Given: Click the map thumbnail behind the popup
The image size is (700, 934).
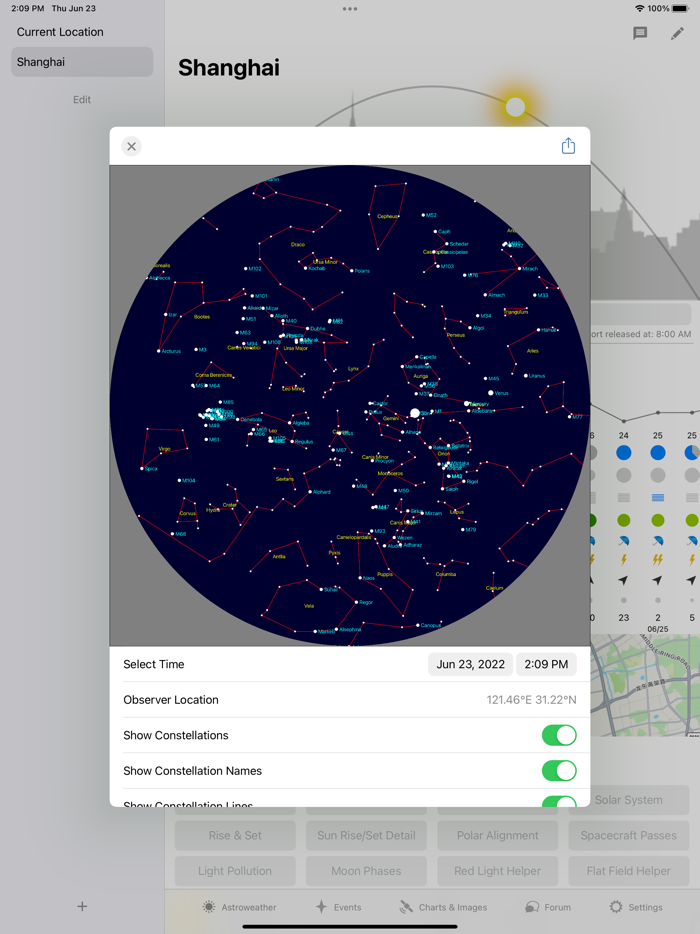Looking at the screenshot, I should pyautogui.click(x=645, y=685).
